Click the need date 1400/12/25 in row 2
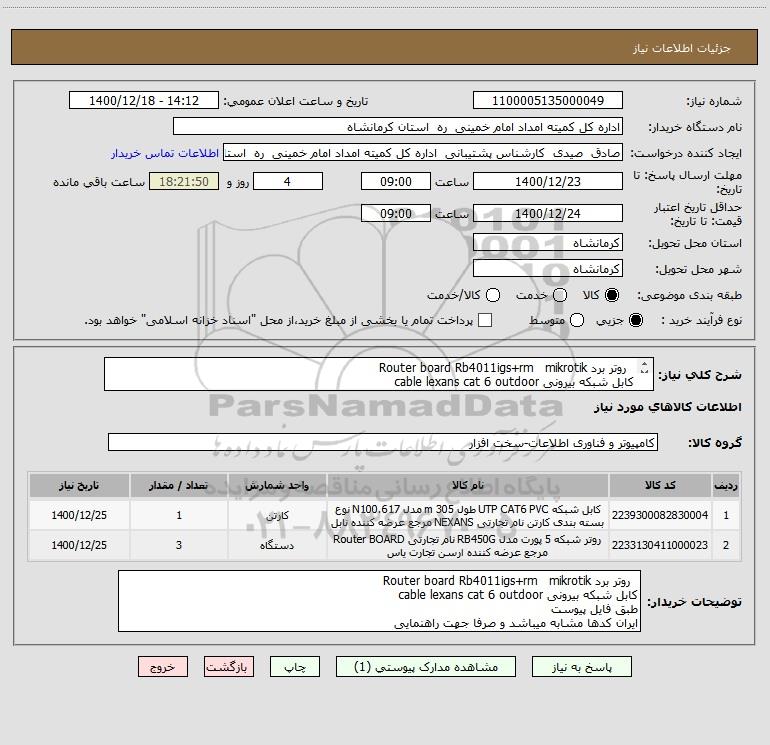Screen dimensions: 770x745 point(79,545)
